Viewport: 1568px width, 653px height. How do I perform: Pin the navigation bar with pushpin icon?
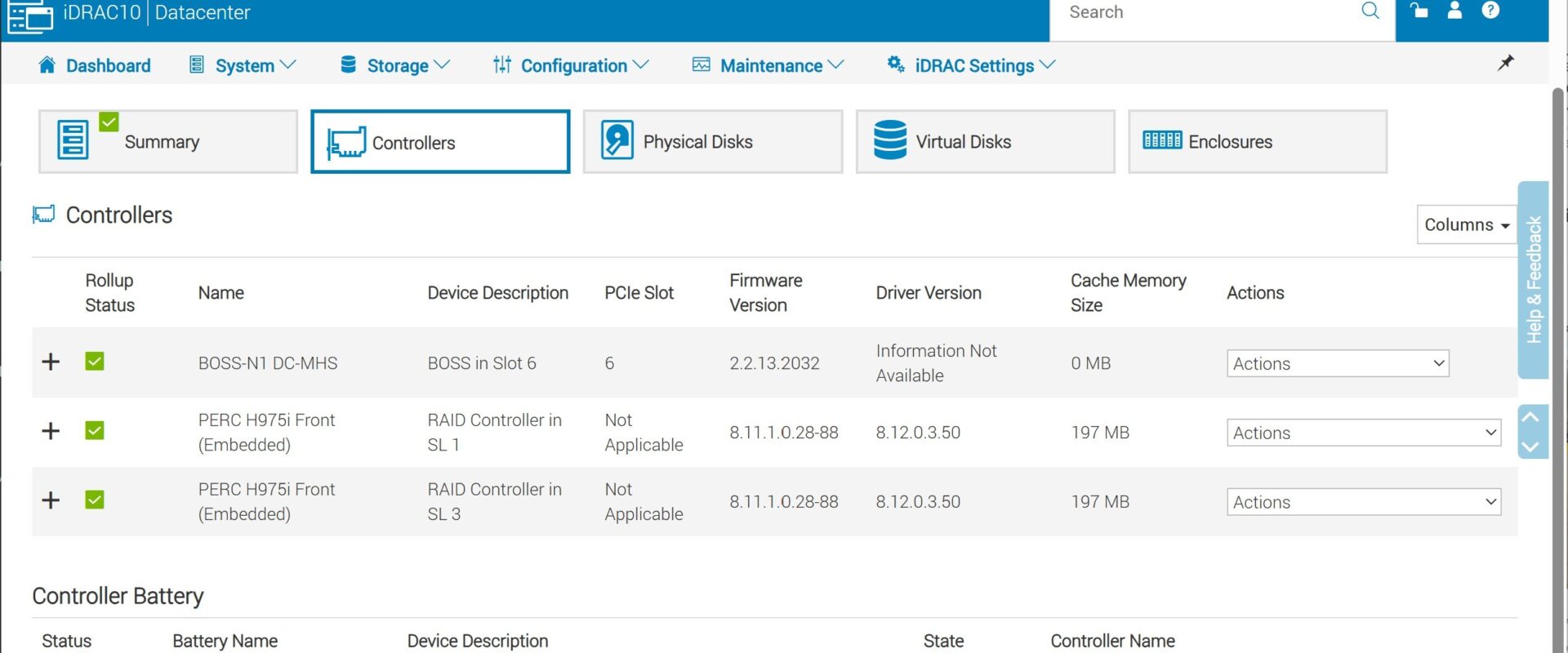[x=1505, y=64]
